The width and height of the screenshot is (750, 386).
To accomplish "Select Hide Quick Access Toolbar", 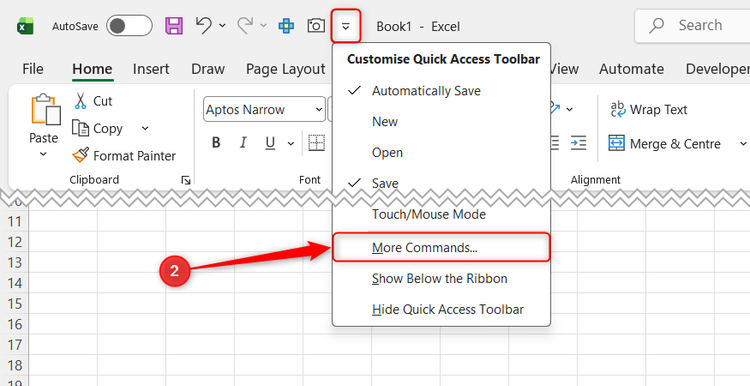I will tap(441, 309).
